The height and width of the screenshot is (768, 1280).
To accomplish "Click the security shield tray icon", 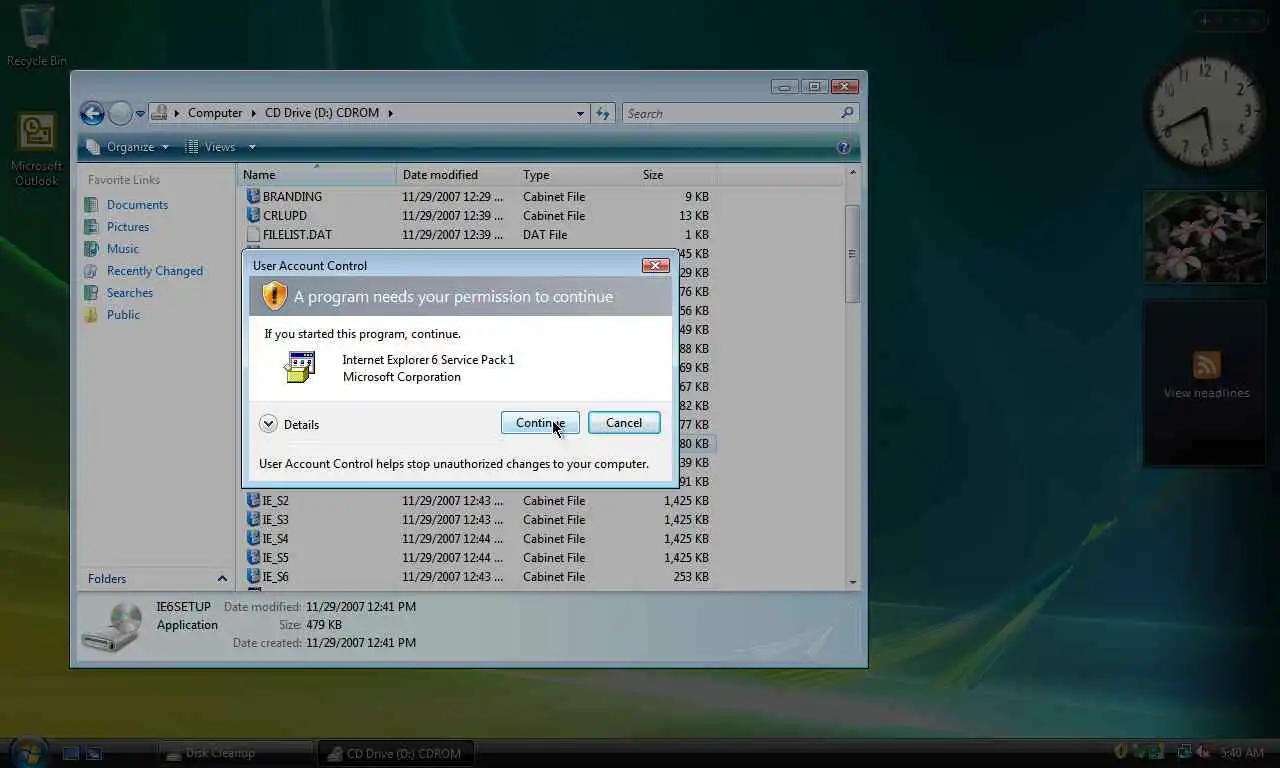I will click(1122, 752).
